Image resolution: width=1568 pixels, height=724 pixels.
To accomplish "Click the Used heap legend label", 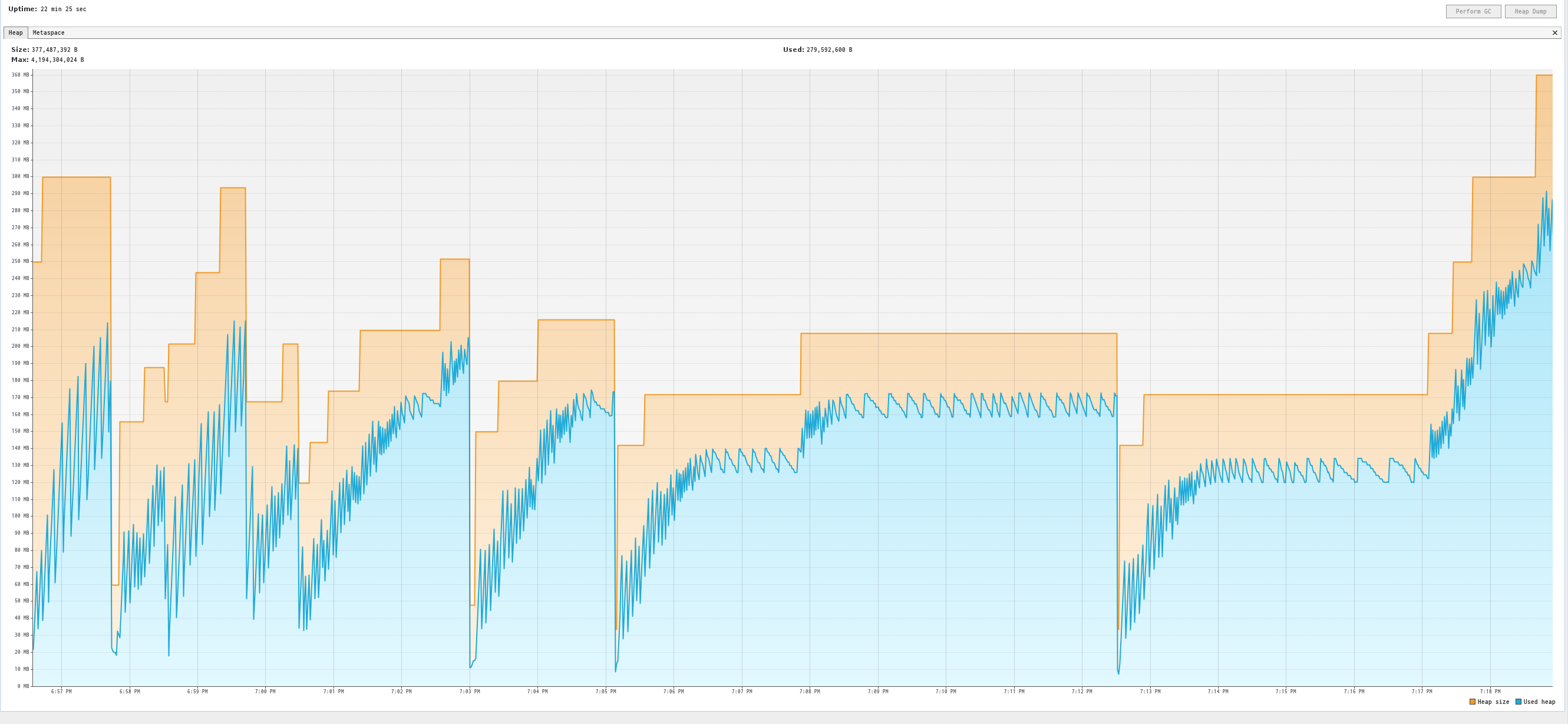I will point(1539,702).
